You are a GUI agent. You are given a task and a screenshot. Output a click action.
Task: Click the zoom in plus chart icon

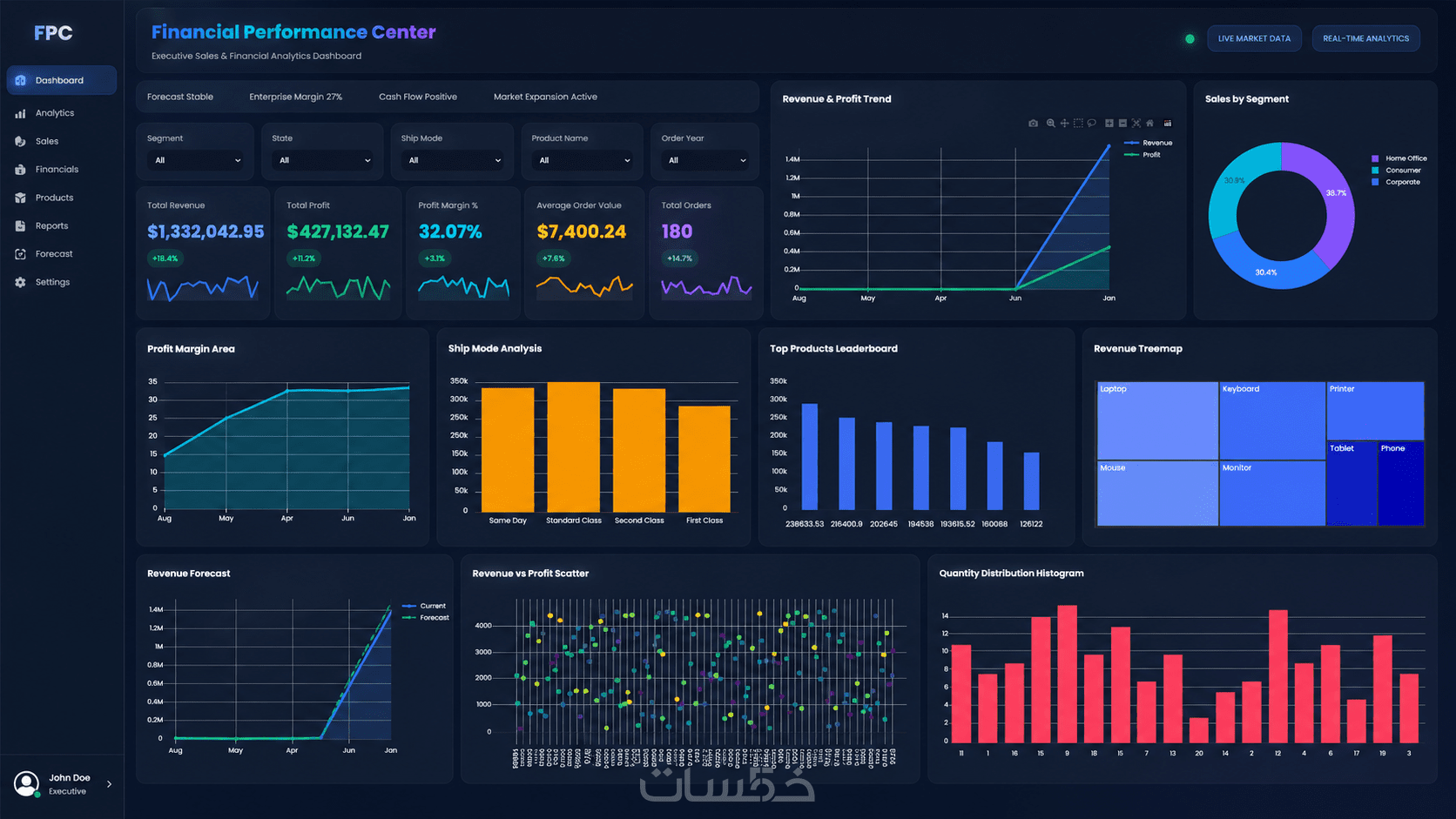1109,124
